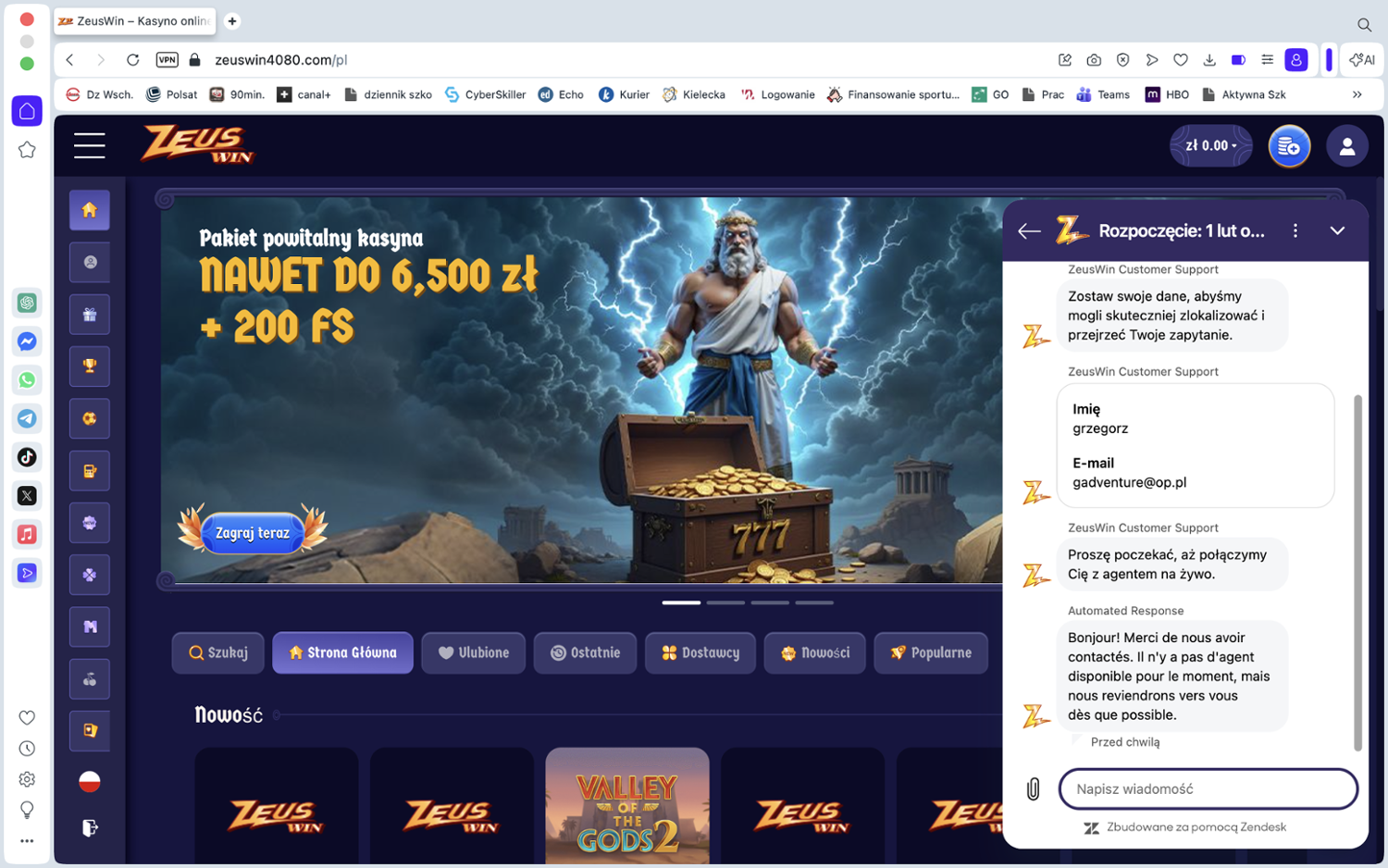Click the gift bonuses icon in sidebar
This screenshot has height=868, width=1388.
[90, 315]
